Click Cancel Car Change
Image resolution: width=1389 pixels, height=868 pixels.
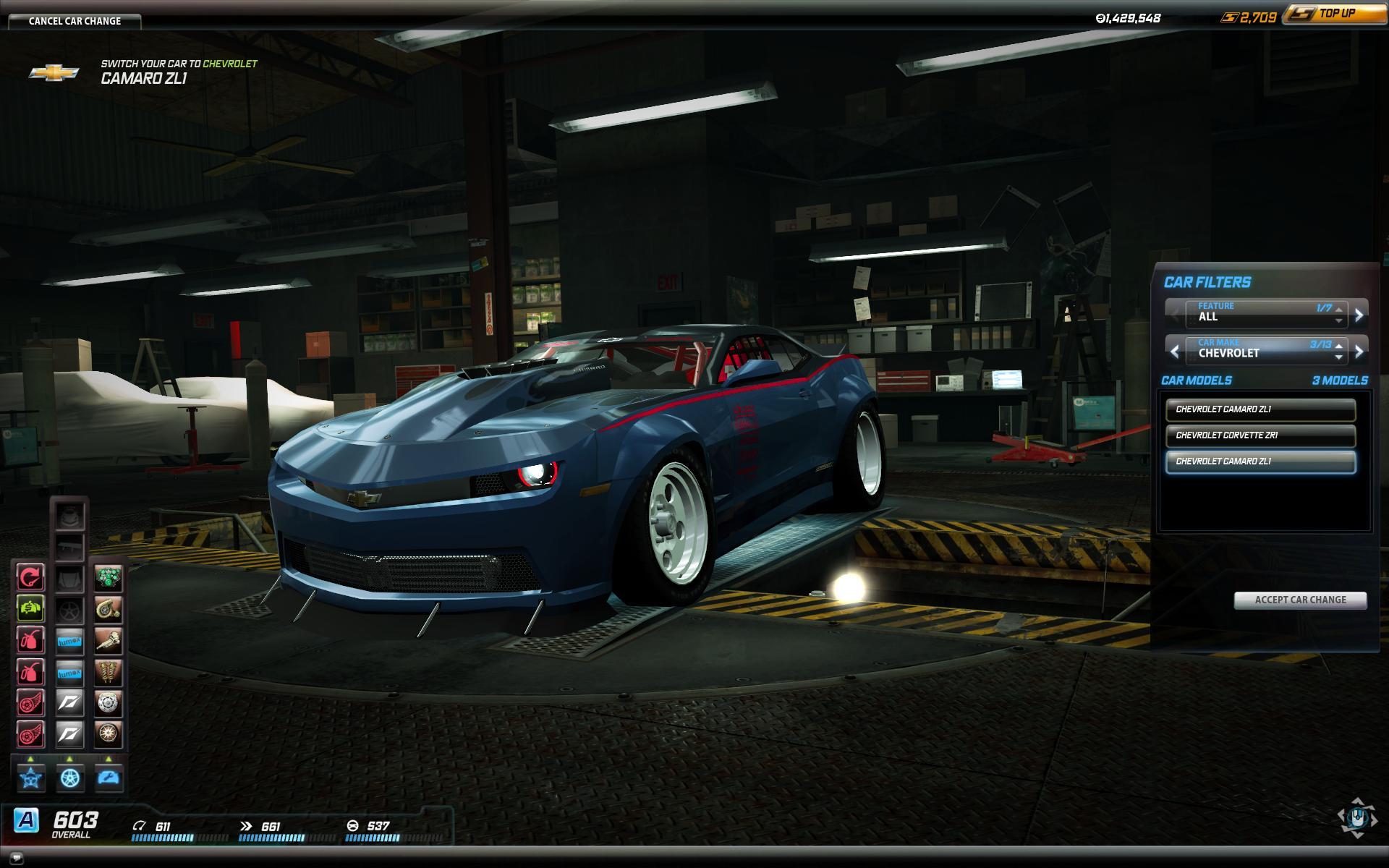pyautogui.click(x=75, y=21)
